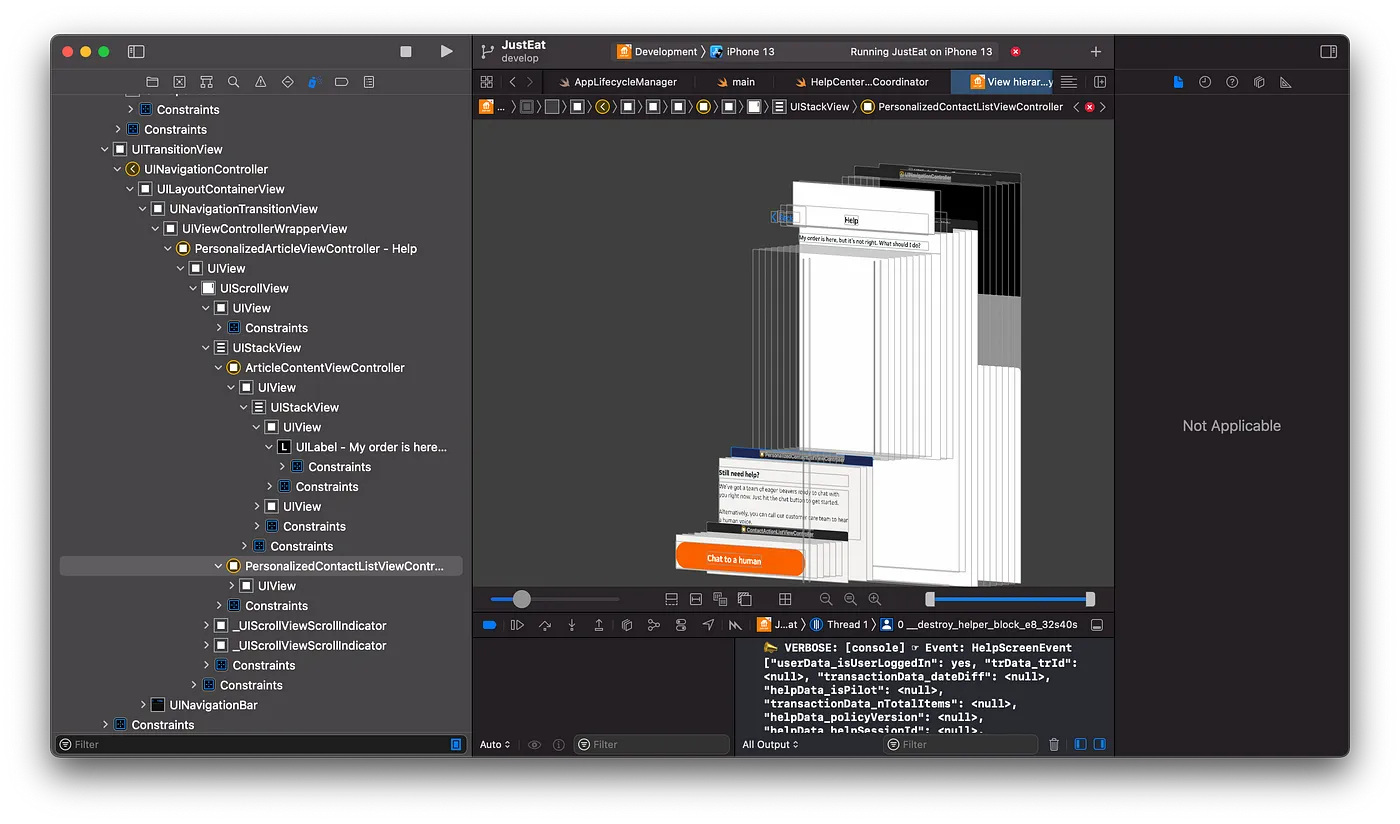Select the Debug navigator icon
1400x824 pixels.
pos(314,82)
